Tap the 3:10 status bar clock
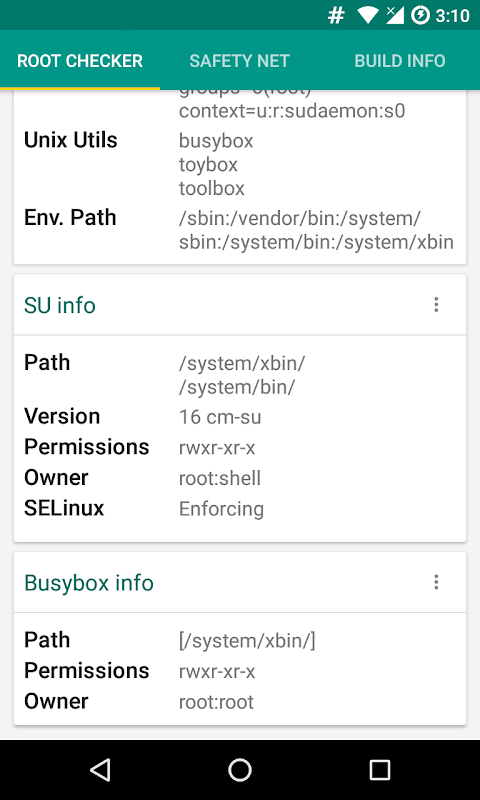This screenshot has height=800, width=480. point(452,16)
